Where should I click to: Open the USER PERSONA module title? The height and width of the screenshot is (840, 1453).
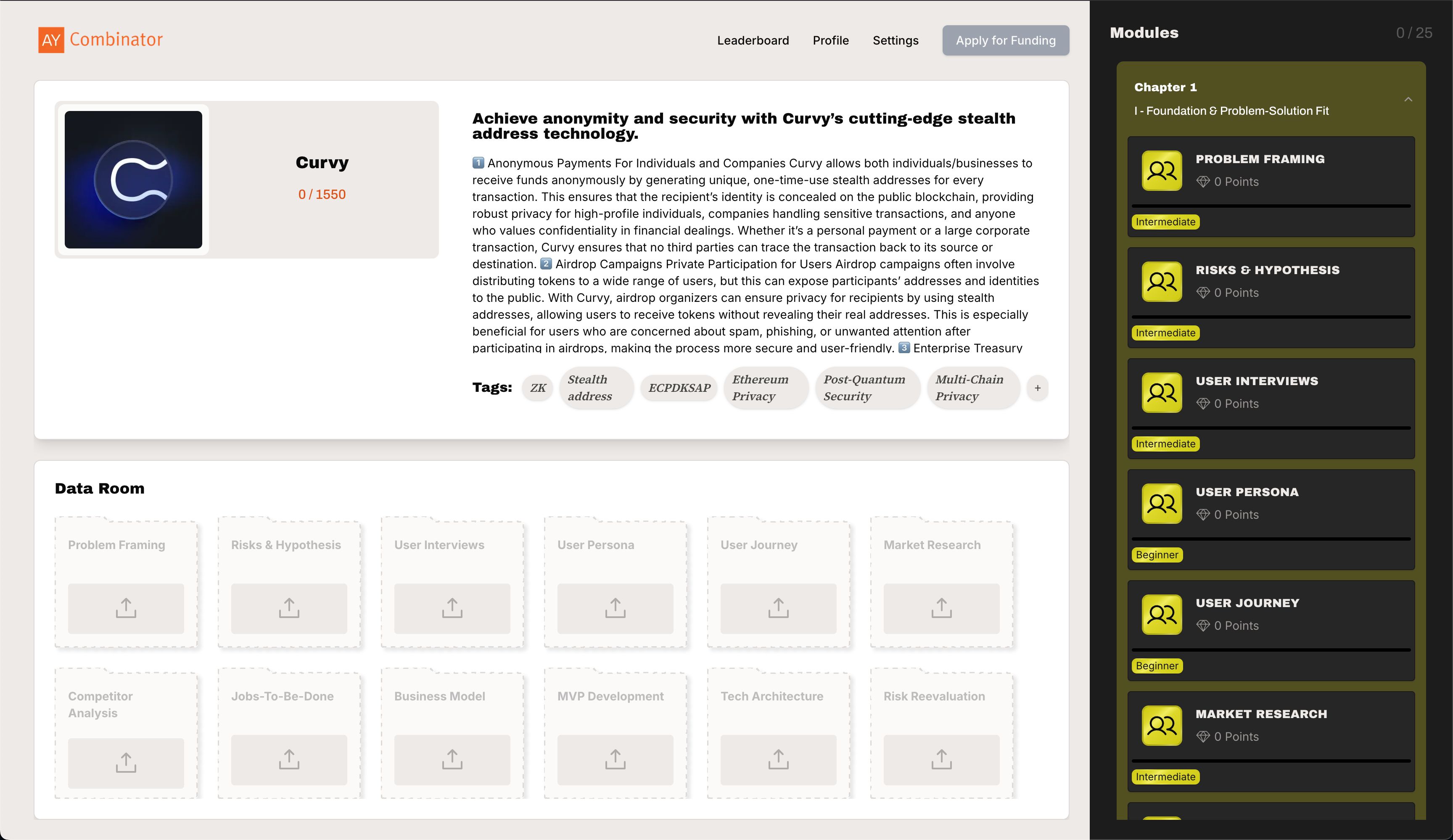[1247, 492]
